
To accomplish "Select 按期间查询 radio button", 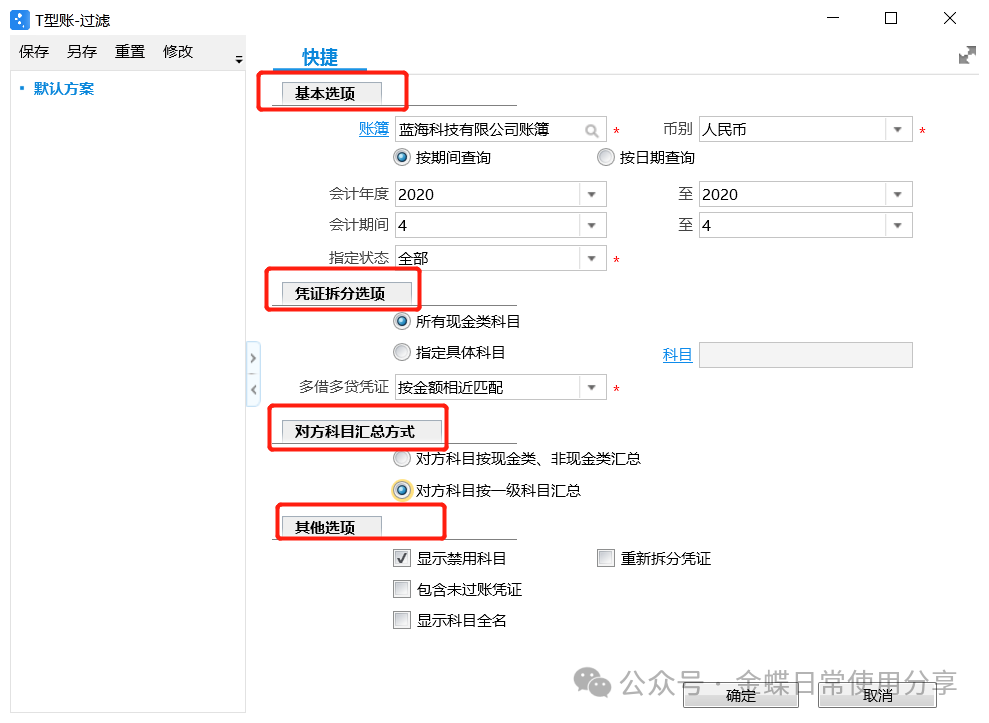I will 403,157.
